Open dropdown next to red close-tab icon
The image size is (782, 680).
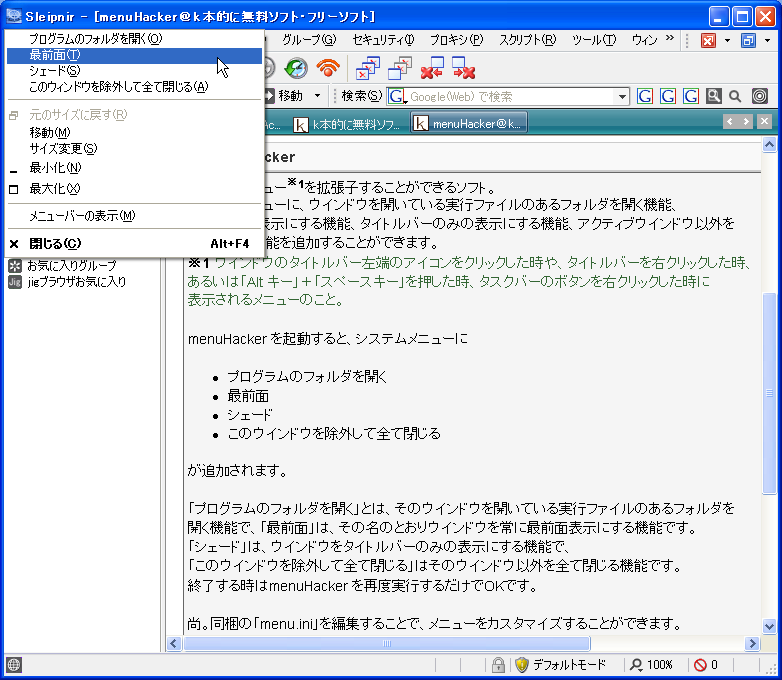coord(728,40)
